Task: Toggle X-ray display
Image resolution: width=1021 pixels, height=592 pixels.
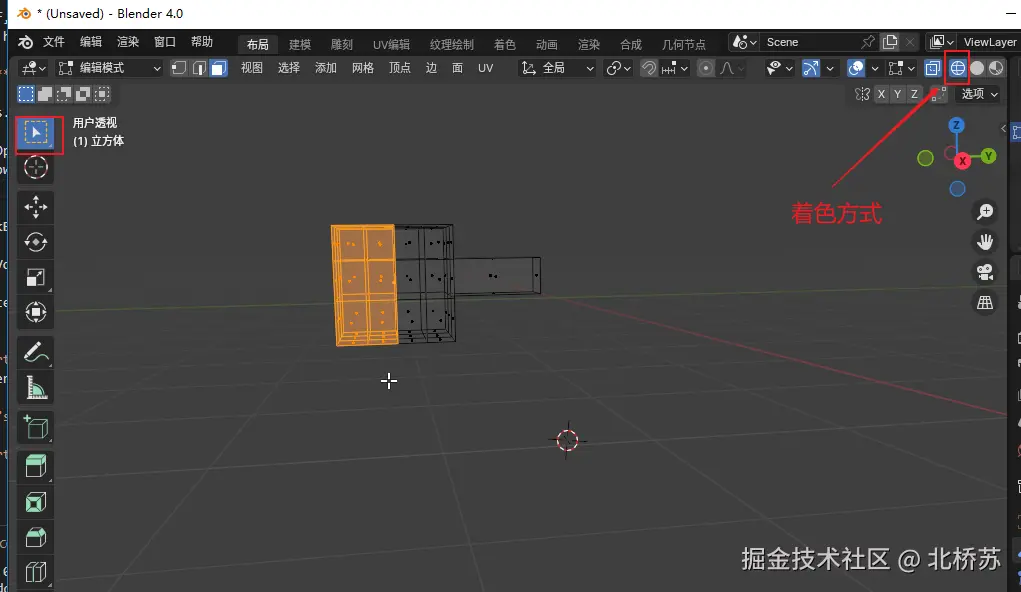Action: (932, 68)
